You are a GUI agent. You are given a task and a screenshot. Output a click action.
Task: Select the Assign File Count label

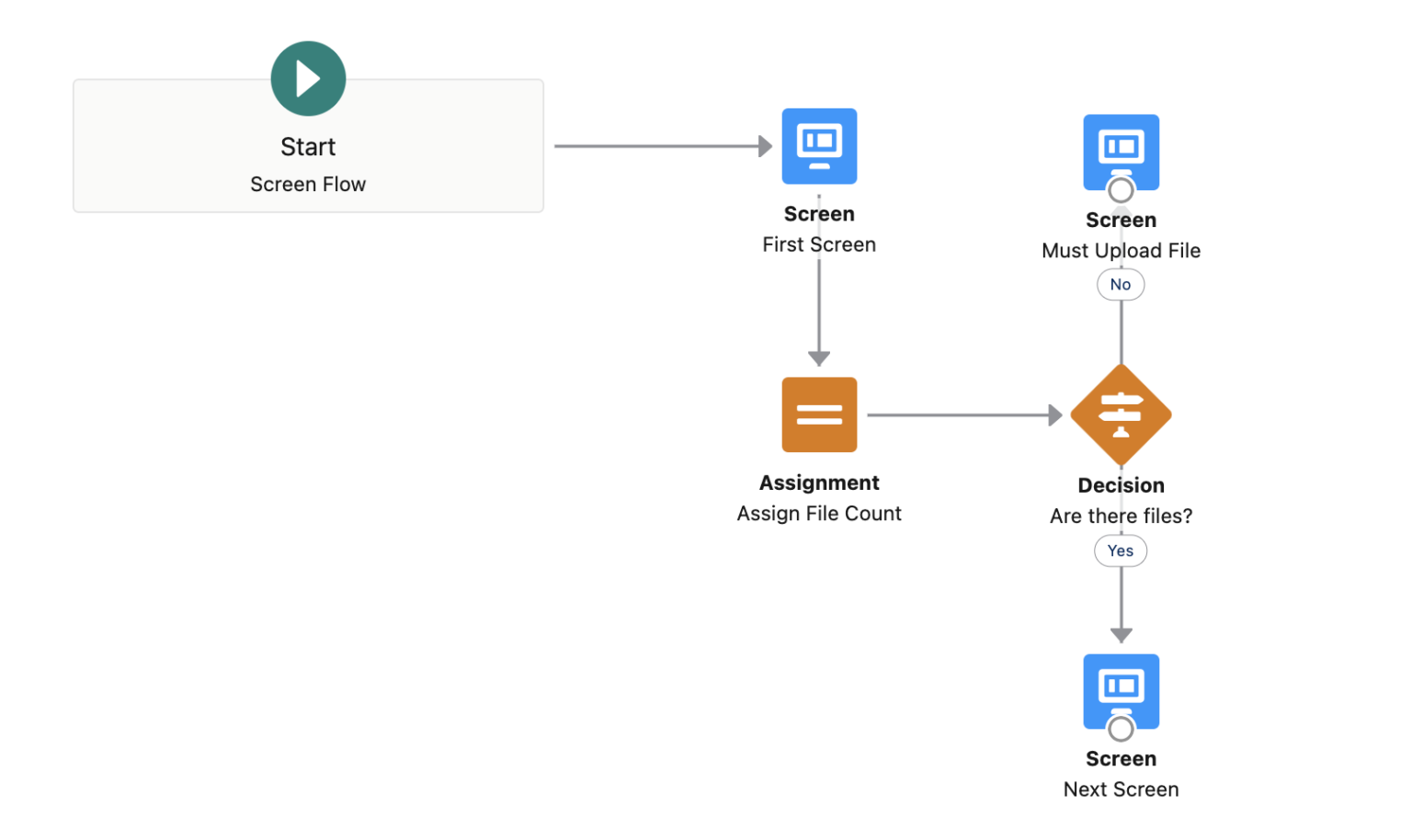click(x=818, y=513)
